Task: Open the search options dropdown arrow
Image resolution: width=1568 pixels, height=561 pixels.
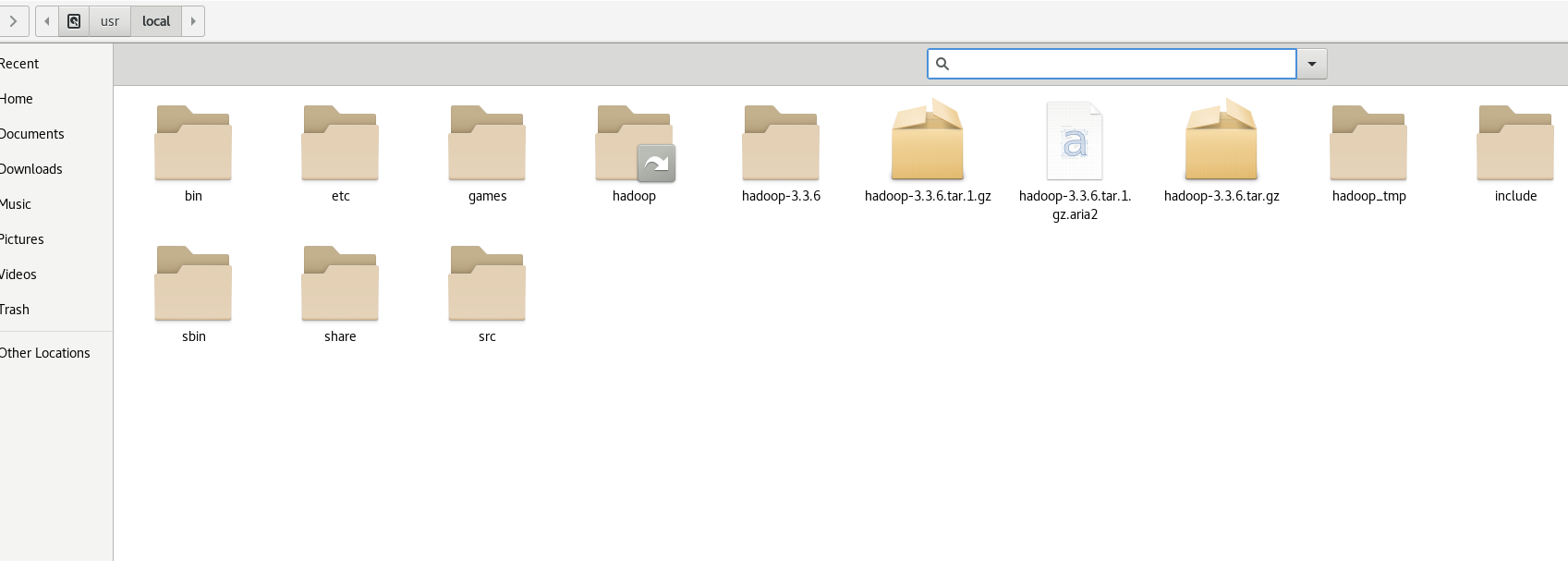Action: point(1312,64)
